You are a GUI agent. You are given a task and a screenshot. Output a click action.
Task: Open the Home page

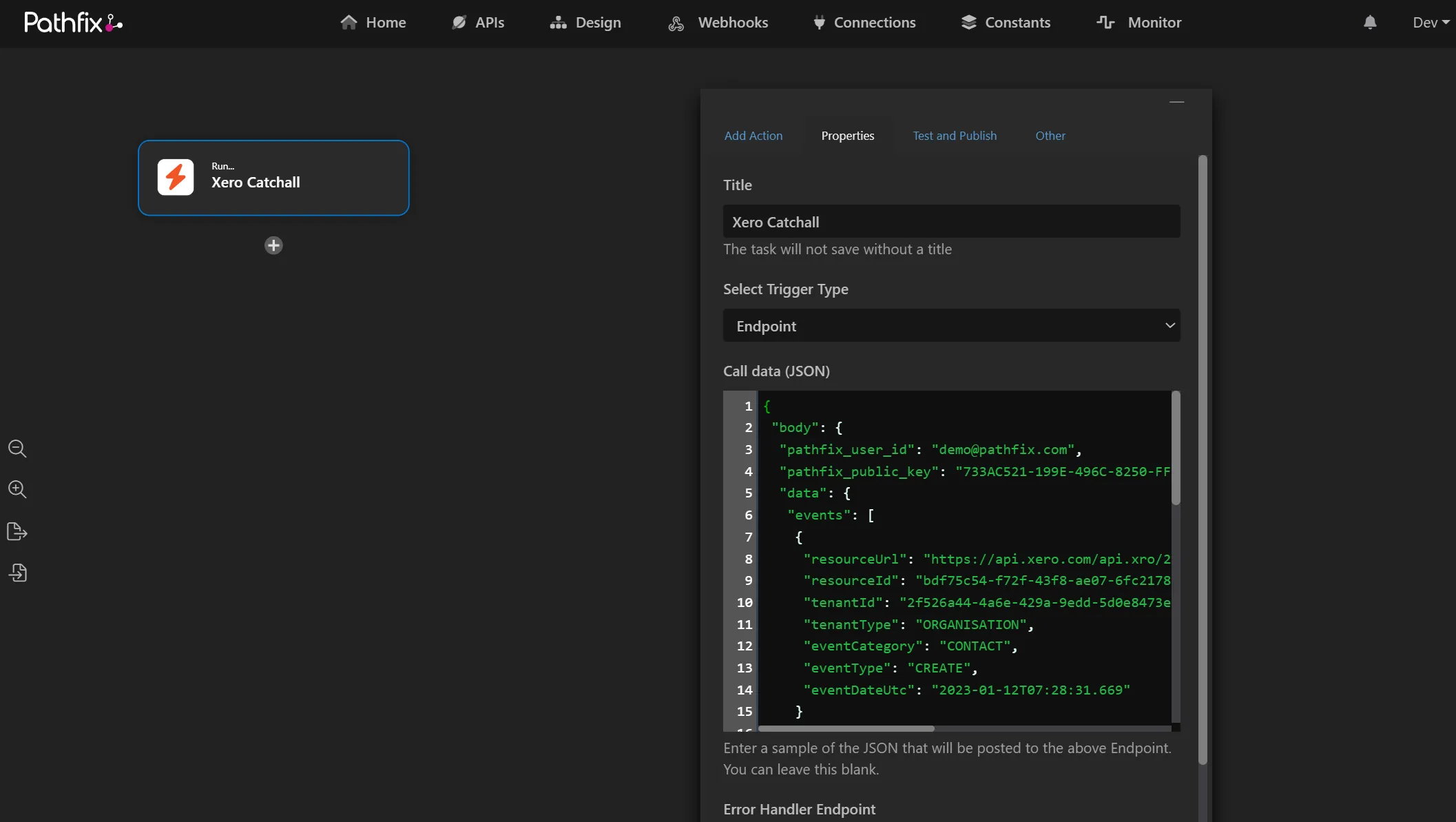click(373, 23)
